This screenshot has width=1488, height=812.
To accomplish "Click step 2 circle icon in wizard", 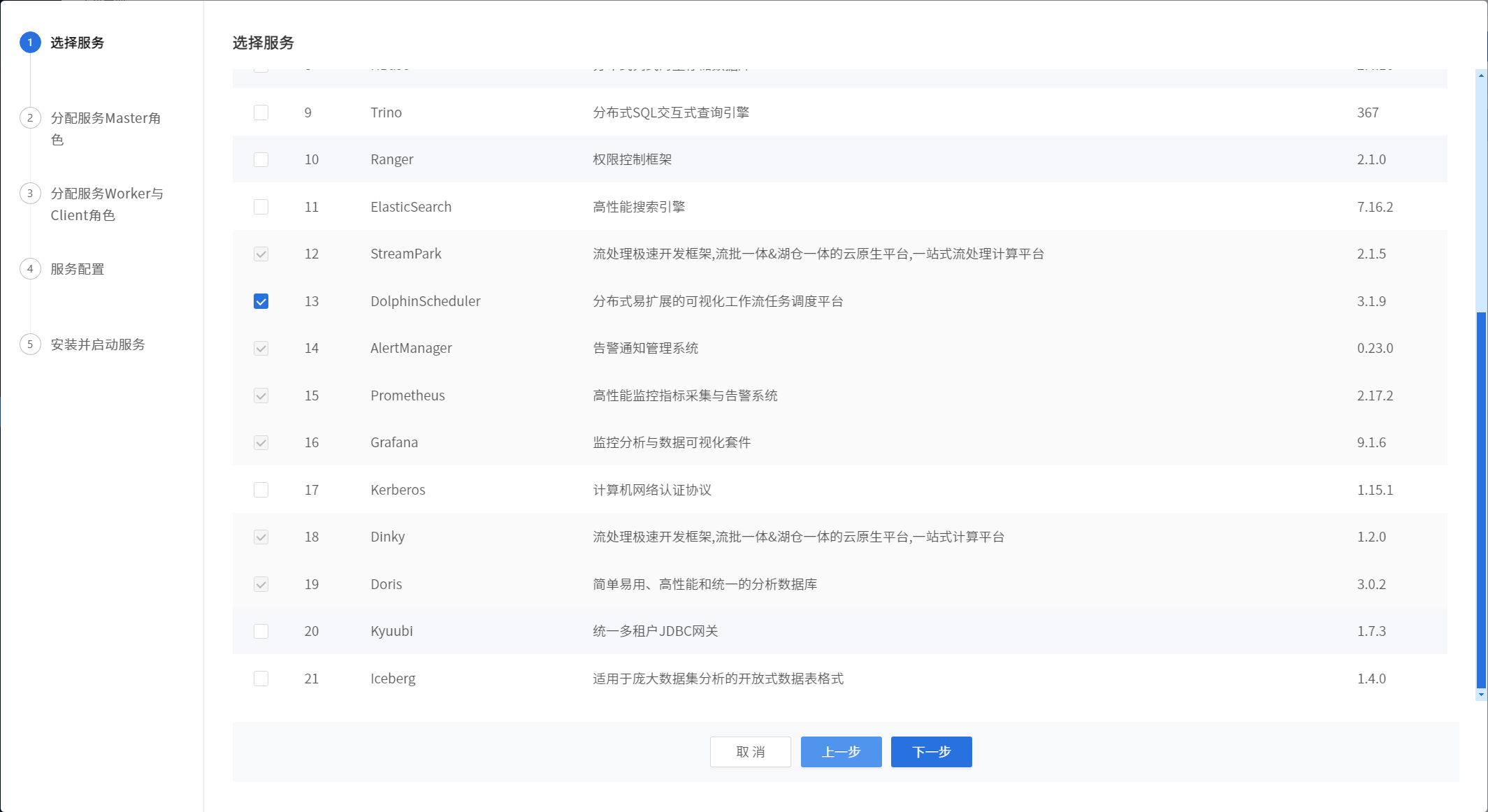I will pos(30,118).
